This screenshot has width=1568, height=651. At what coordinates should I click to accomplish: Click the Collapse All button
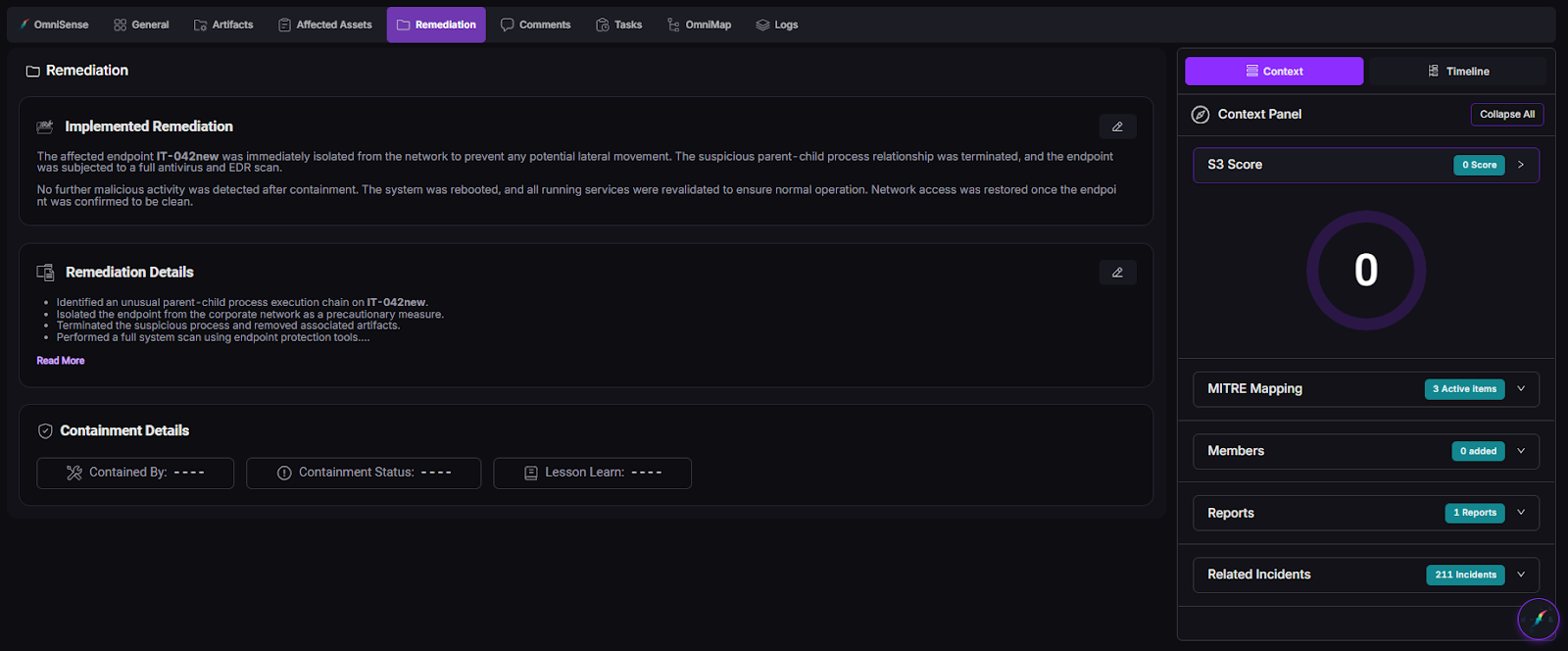pos(1506,115)
